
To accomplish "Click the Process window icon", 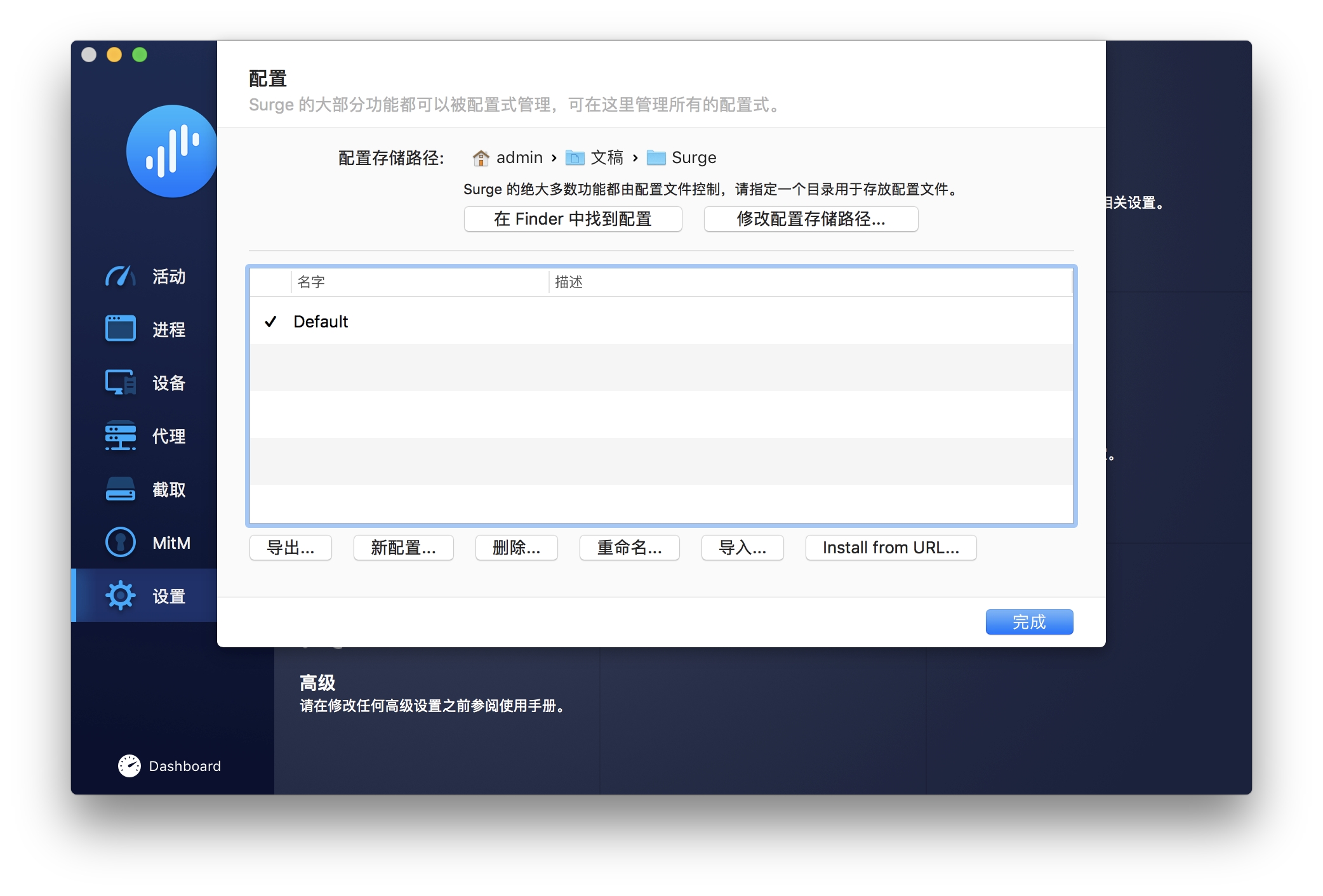I will coord(120,329).
